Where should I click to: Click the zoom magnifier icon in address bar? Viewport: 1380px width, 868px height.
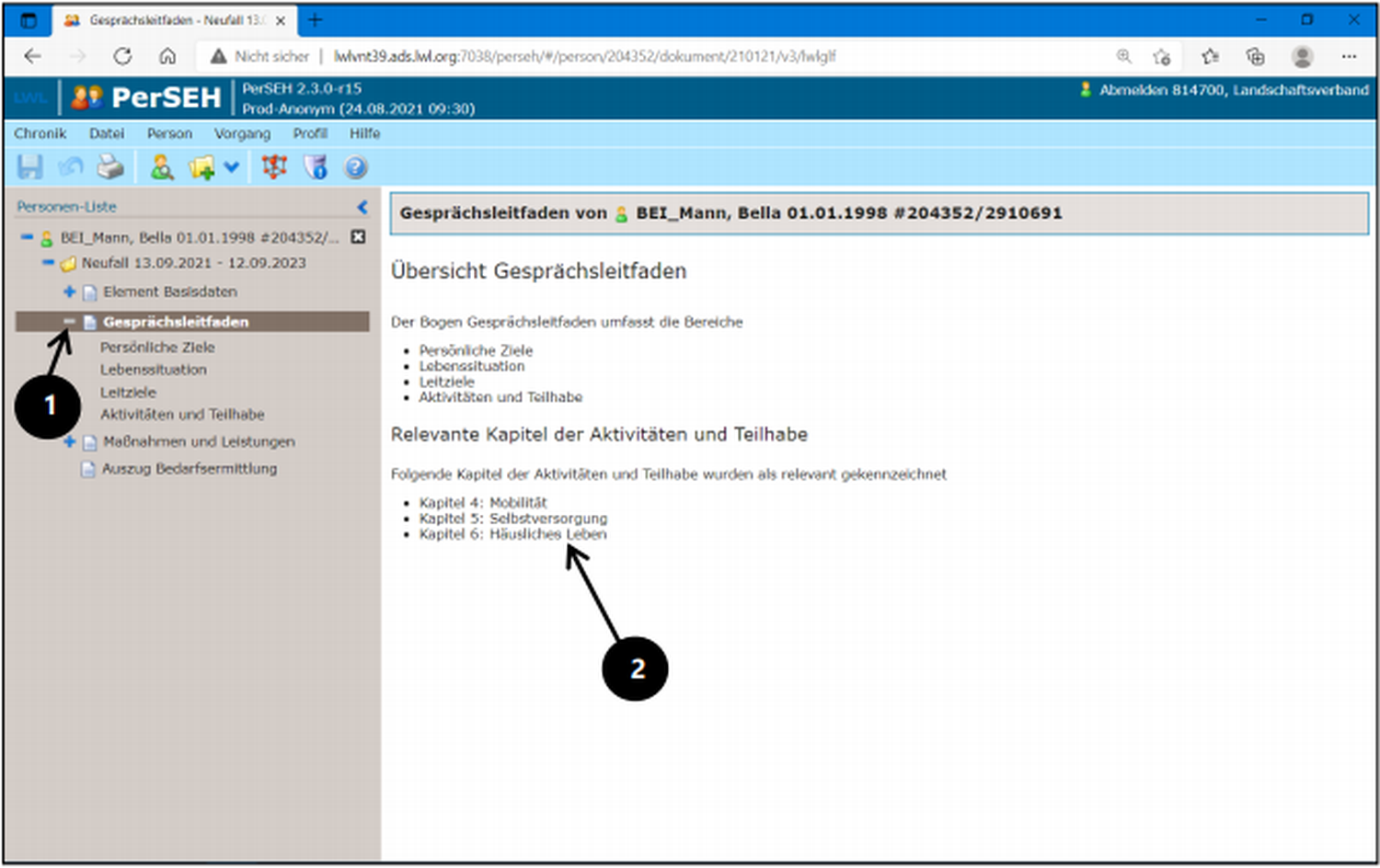[1123, 56]
